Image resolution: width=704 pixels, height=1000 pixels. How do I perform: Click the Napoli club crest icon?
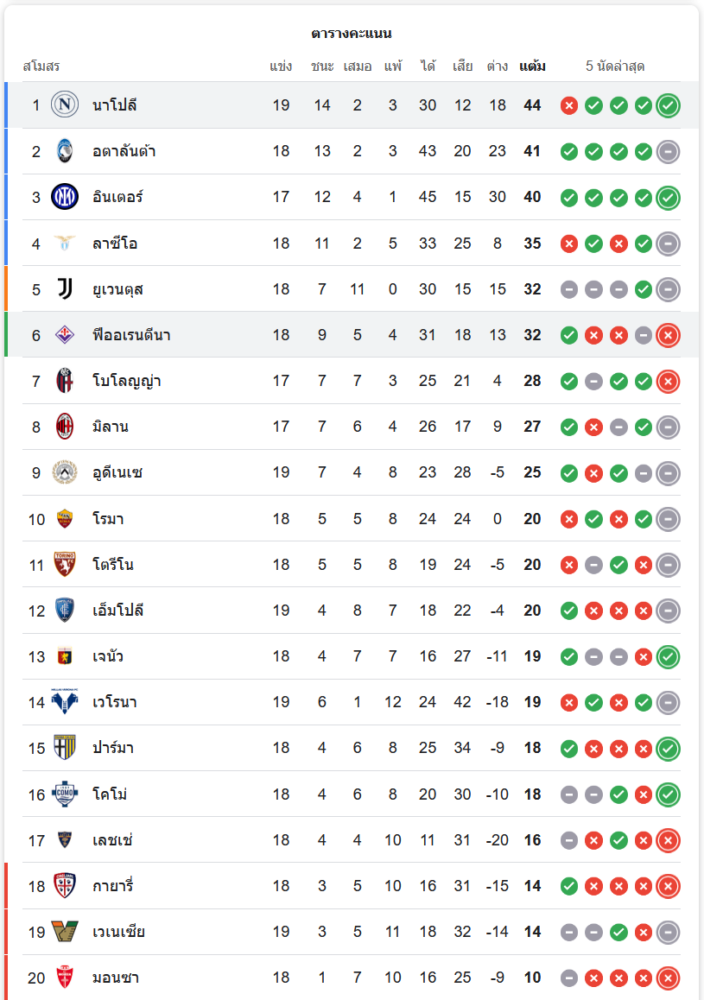tap(65, 105)
